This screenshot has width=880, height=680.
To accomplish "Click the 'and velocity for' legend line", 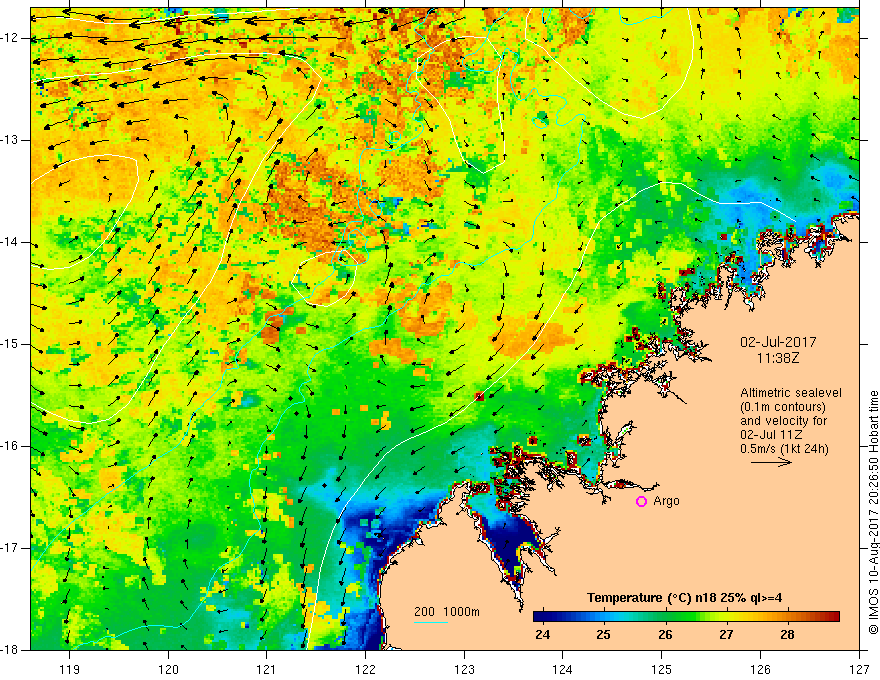I will tap(783, 421).
